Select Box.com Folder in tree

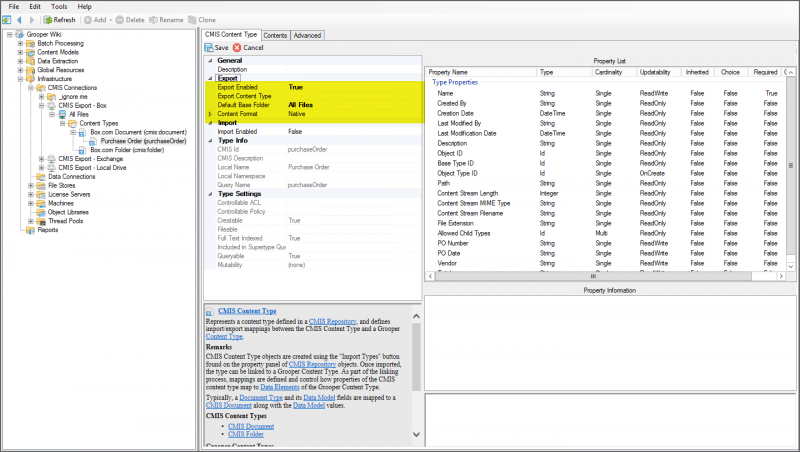coord(125,149)
